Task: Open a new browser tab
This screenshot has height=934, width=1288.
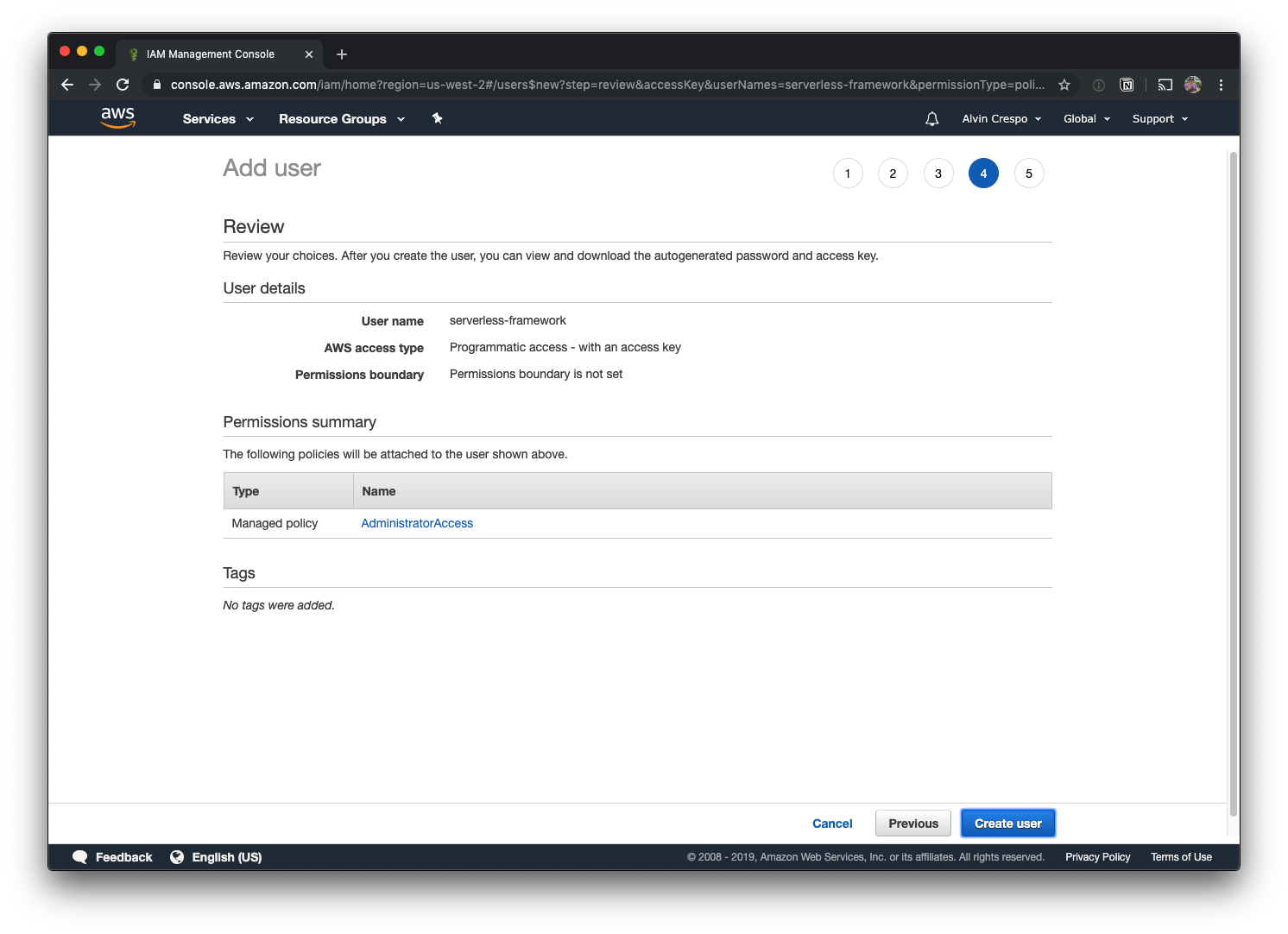Action: [342, 54]
